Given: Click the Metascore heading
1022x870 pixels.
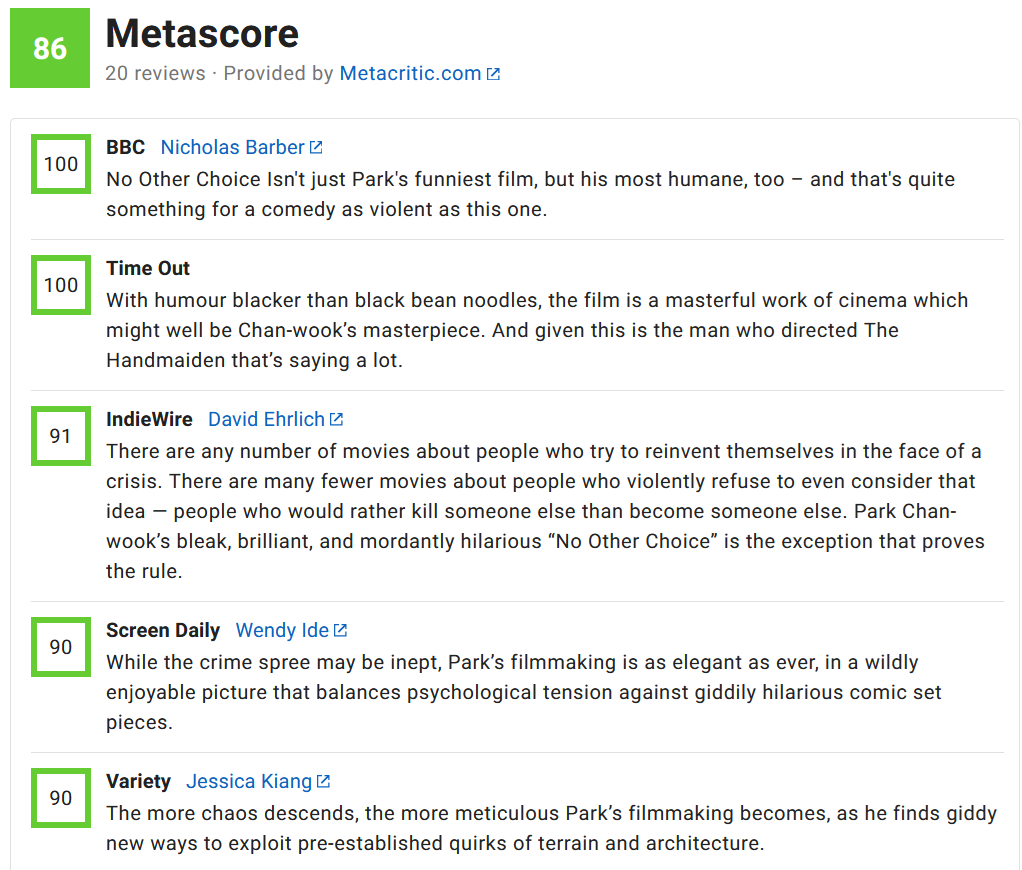Looking at the screenshot, I should 202,34.
